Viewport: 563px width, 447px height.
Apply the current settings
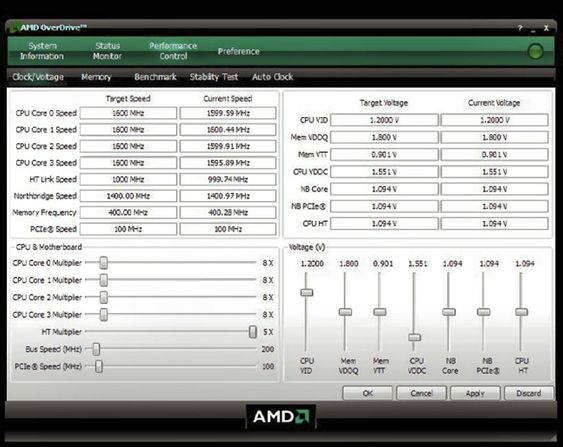(475, 393)
